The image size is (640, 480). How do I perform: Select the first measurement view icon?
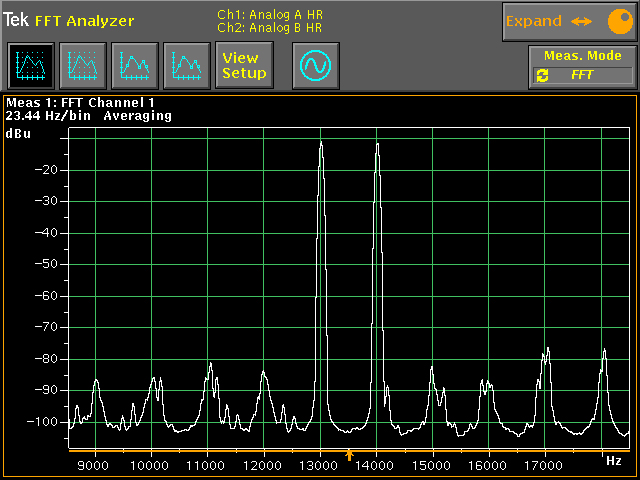click(30, 66)
